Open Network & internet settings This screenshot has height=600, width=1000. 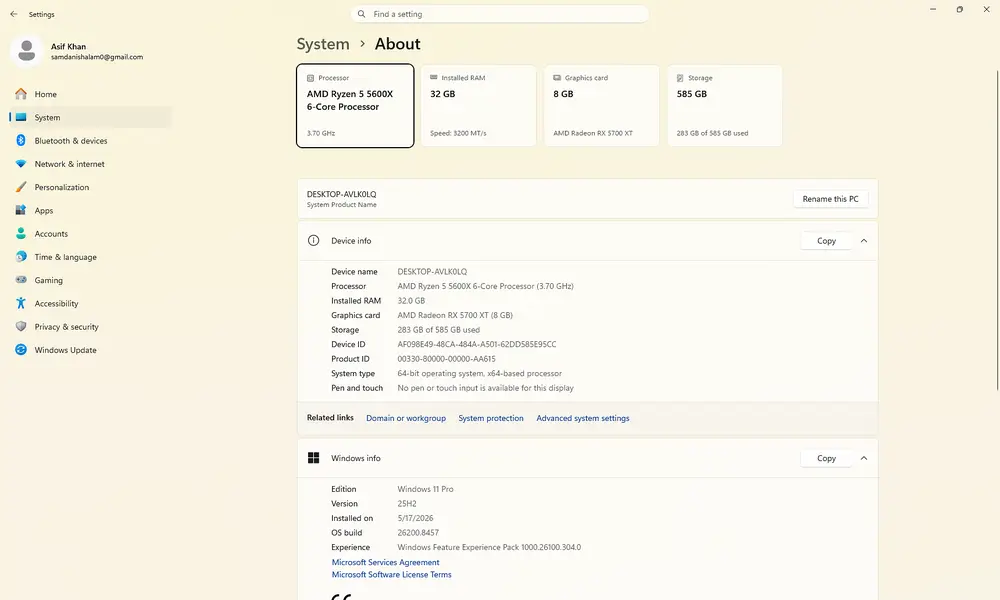(x=91, y=164)
